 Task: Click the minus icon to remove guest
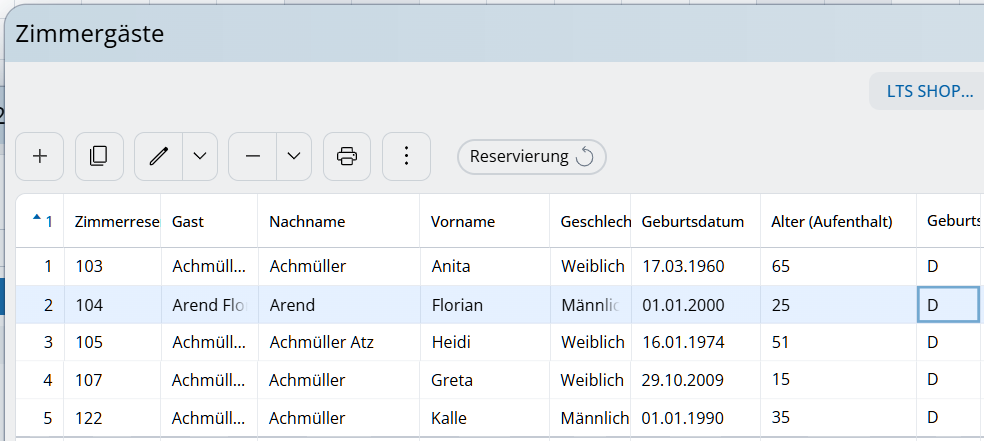click(x=252, y=156)
